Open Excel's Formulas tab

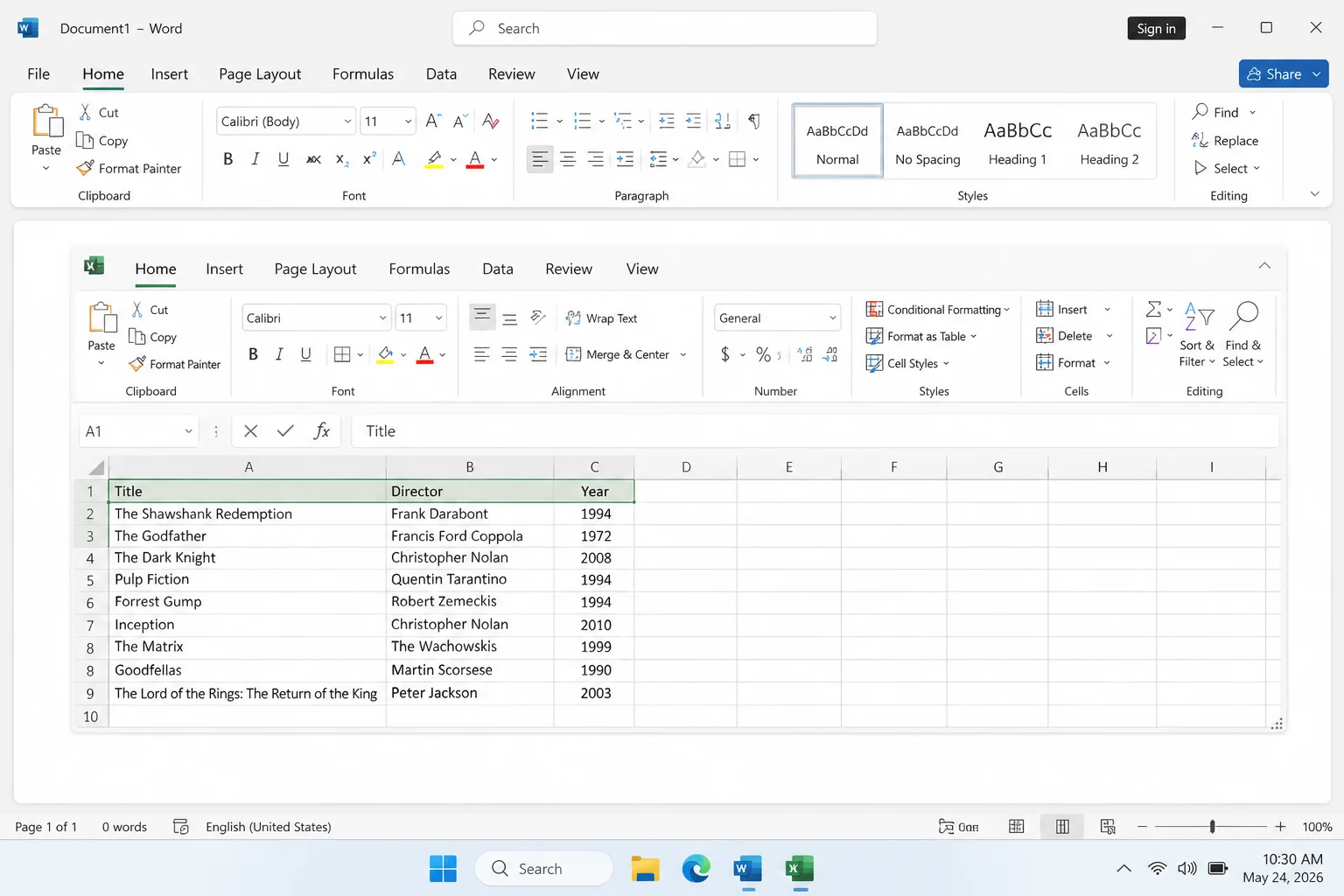[419, 269]
